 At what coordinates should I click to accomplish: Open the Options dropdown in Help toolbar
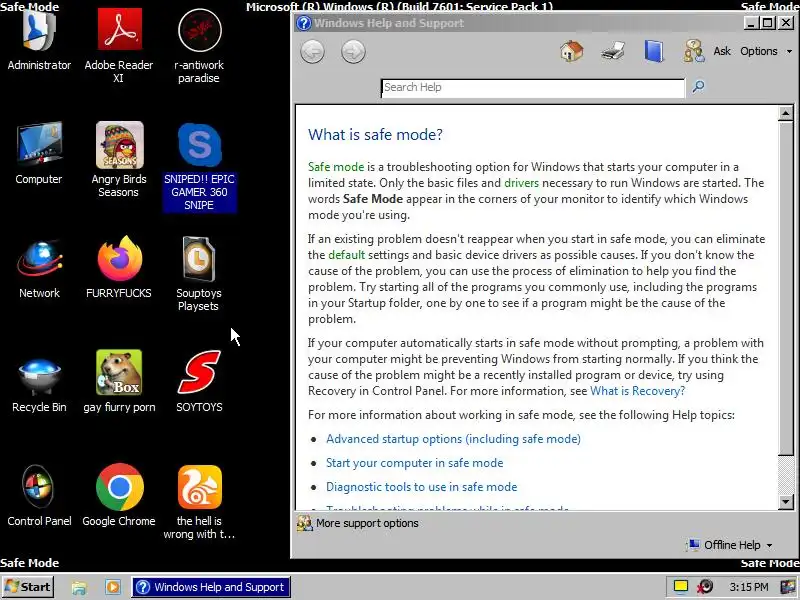[766, 51]
